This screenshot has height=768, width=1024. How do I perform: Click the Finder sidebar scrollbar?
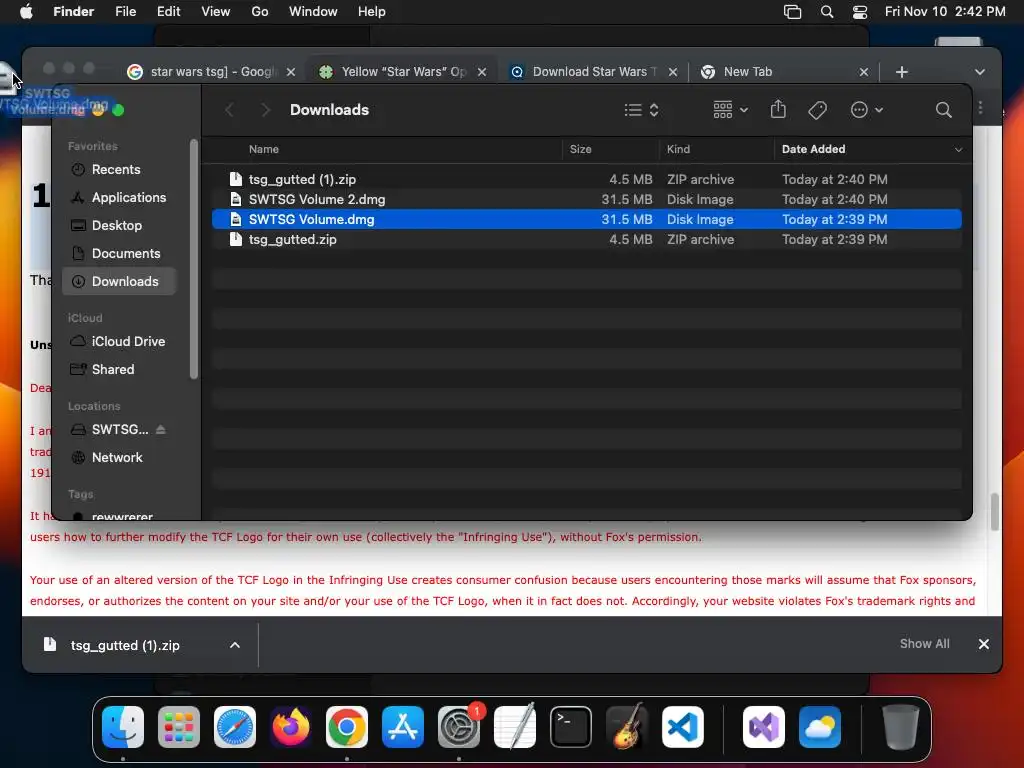pyautogui.click(x=193, y=259)
